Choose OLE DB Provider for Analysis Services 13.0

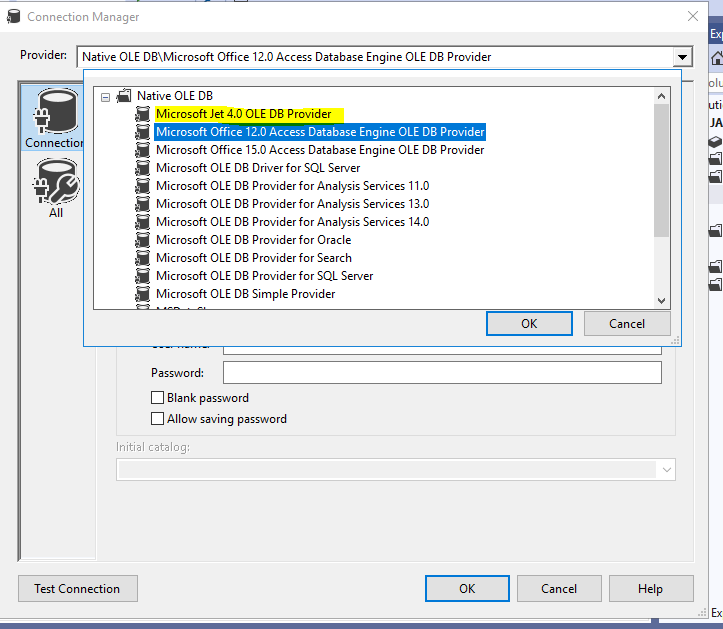(292, 204)
